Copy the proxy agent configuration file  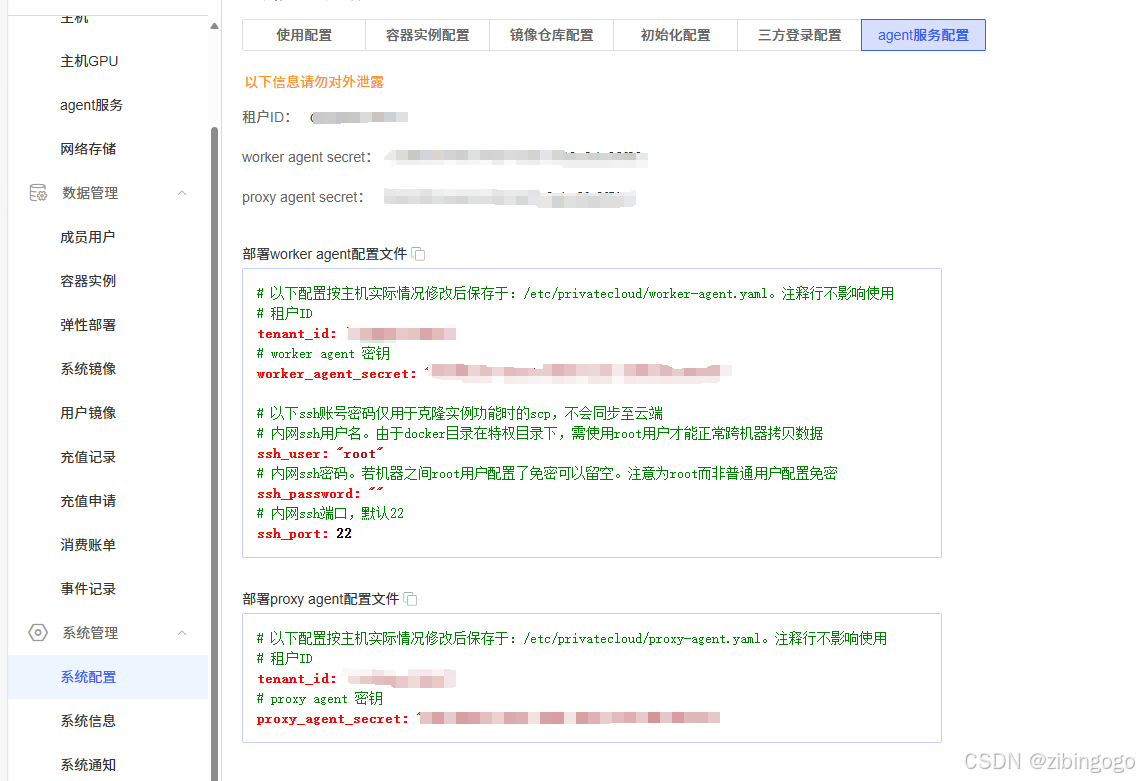click(x=410, y=599)
